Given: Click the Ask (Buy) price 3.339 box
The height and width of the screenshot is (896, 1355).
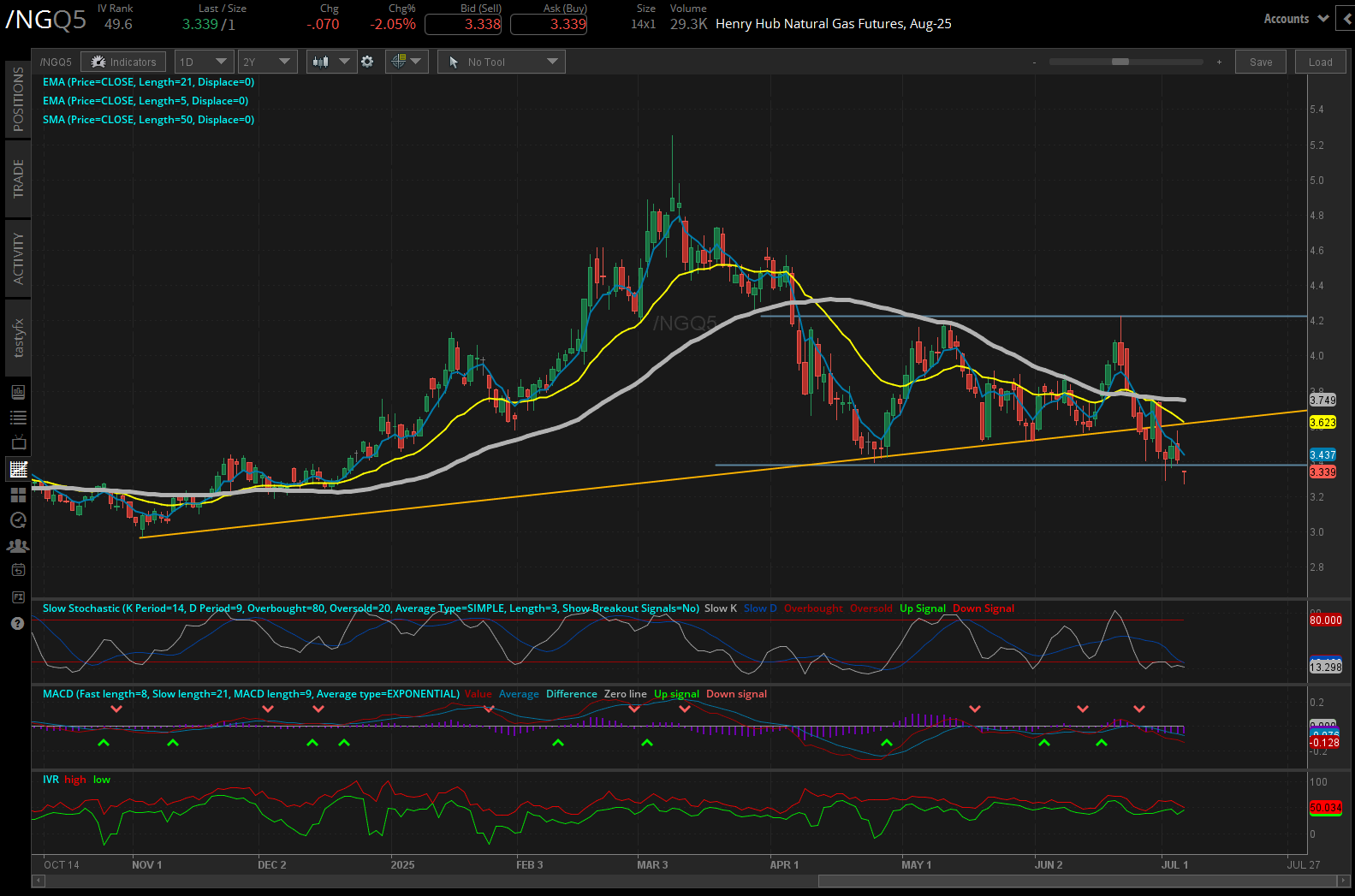Looking at the screenshot, I should click(x=549, y=24).
